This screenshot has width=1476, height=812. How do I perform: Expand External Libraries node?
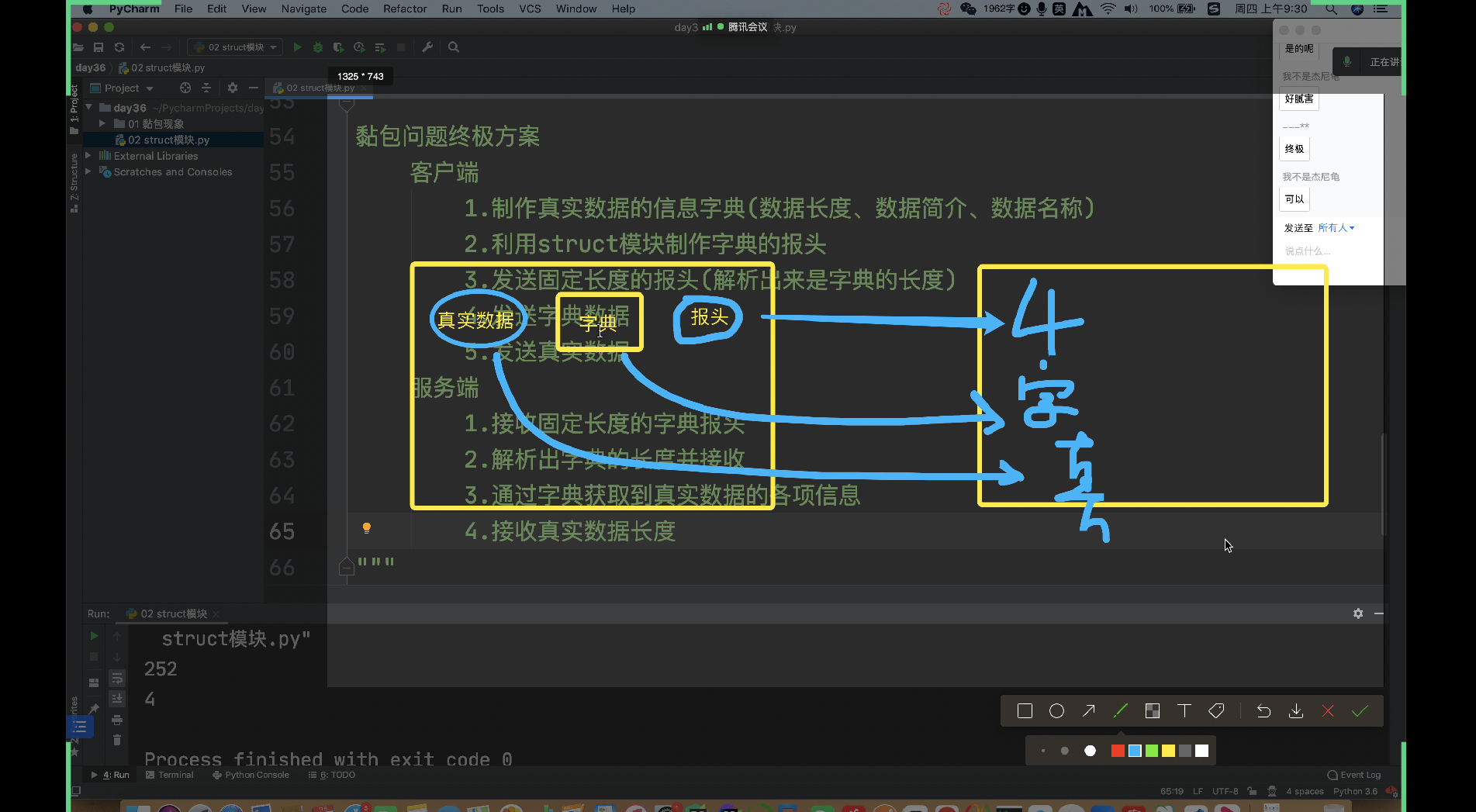click(x=88, y=155)
